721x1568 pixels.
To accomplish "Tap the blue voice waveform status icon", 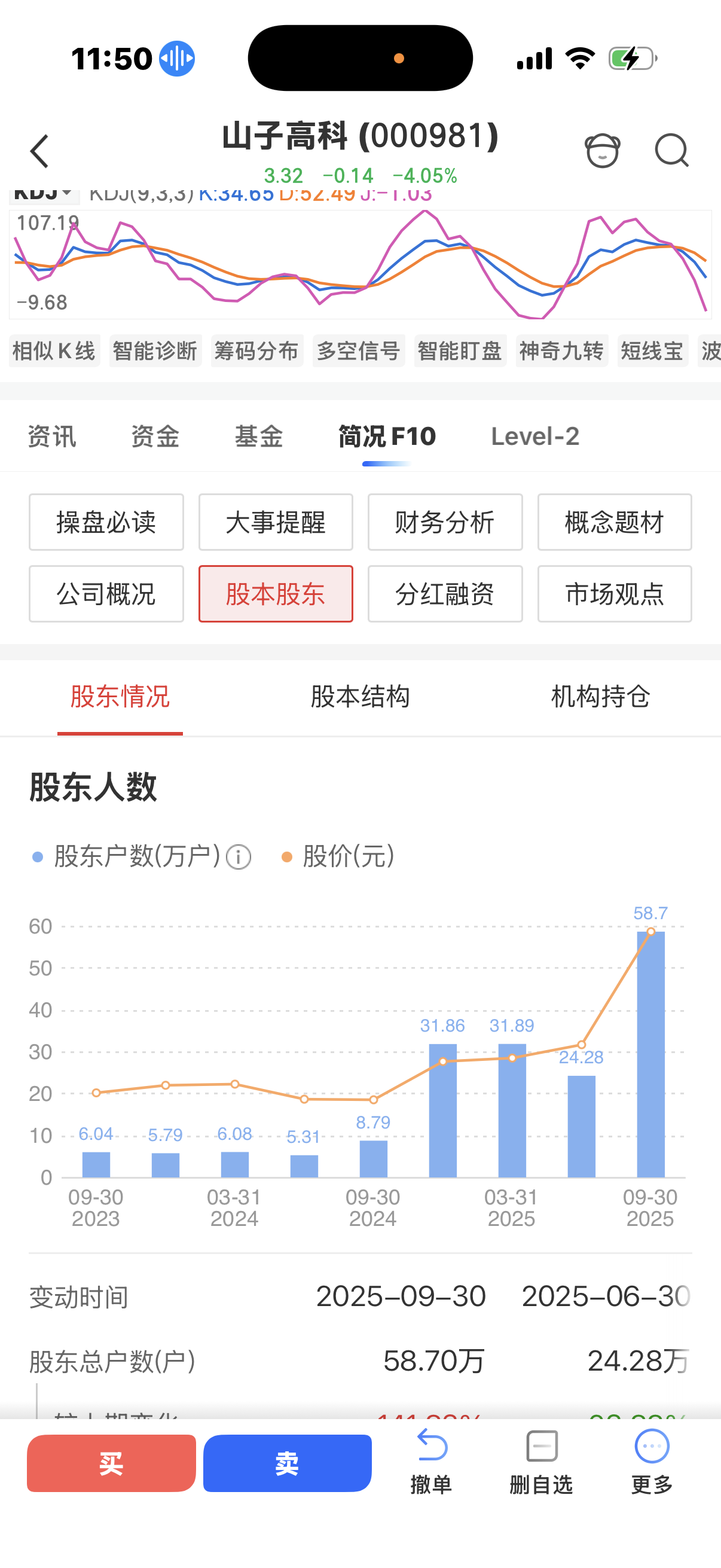I will click(176, 59).
